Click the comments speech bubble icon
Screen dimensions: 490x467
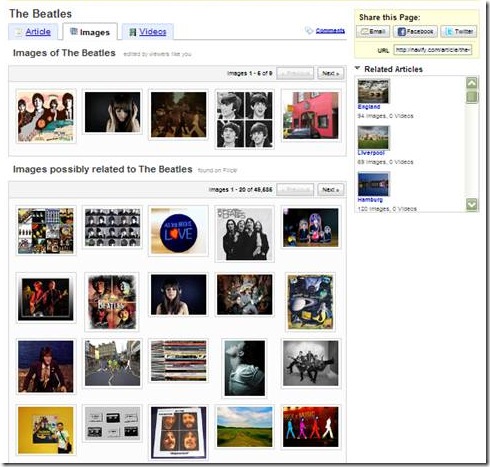point(309,31)
